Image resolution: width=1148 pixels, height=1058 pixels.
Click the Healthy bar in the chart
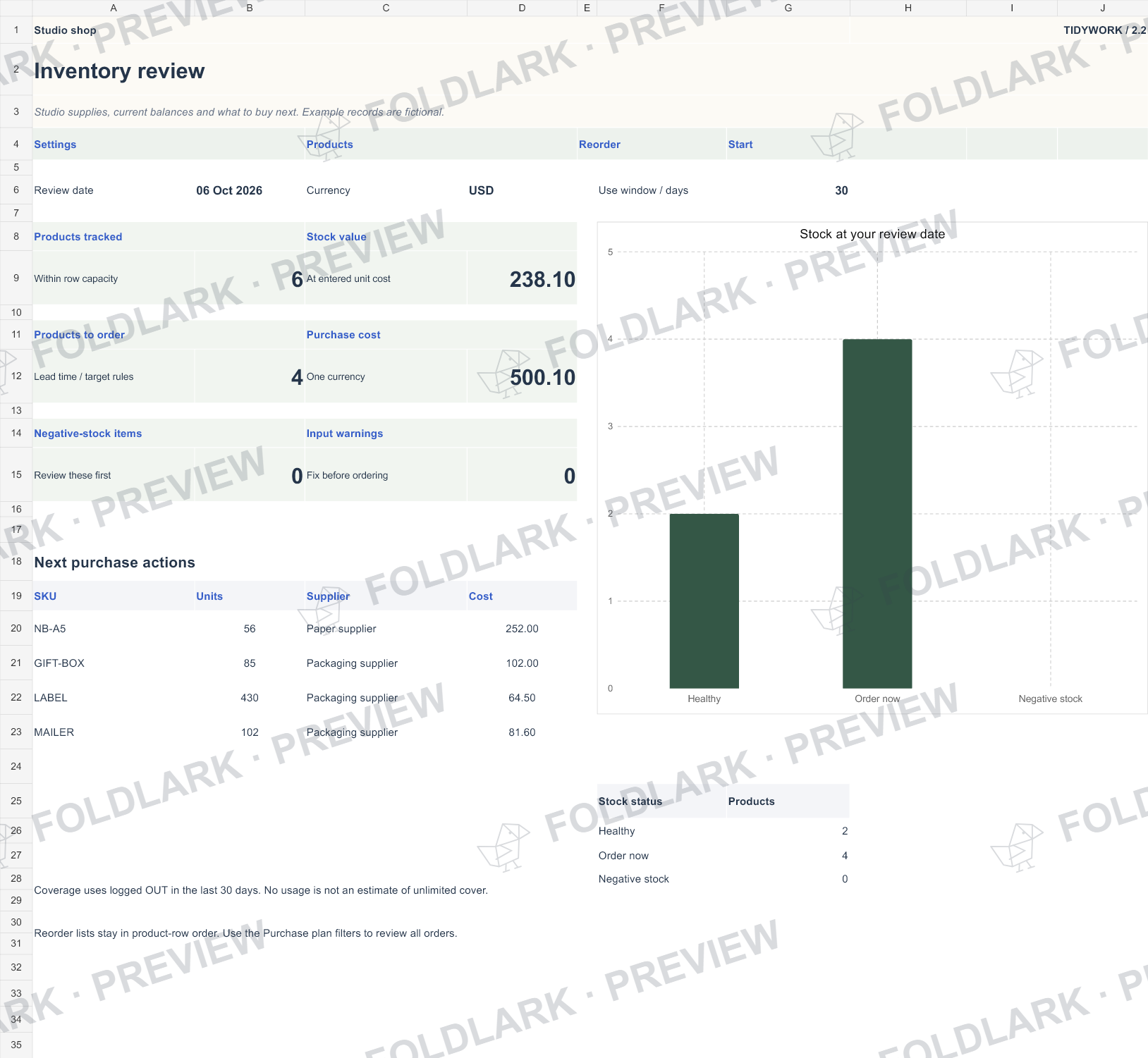(x=704, y=601)
